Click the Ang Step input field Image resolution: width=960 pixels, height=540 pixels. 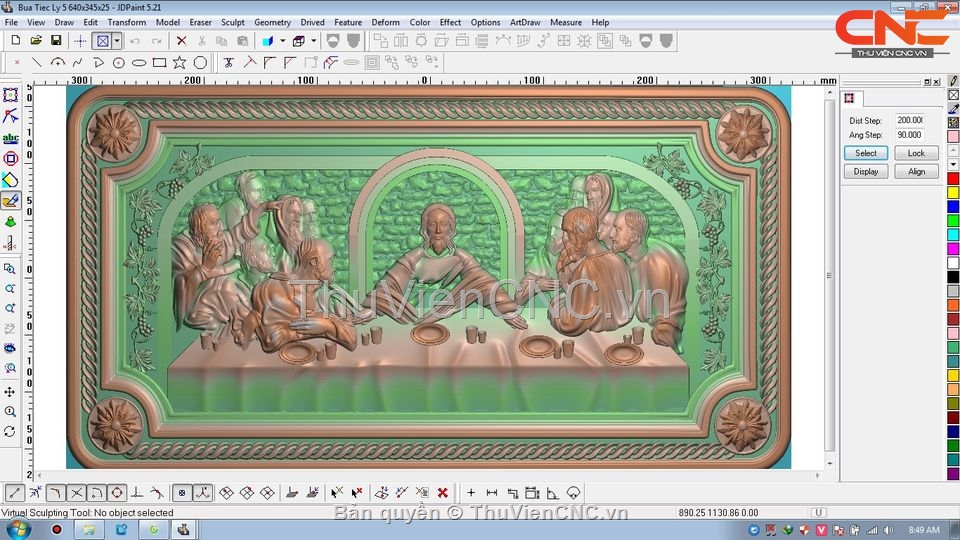[x=910, y=135]
